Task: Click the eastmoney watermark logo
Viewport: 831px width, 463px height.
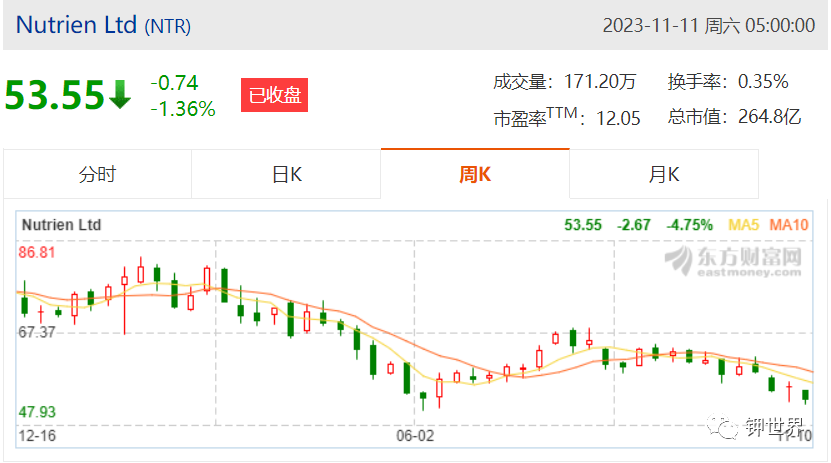Action: tap(733, 261)
